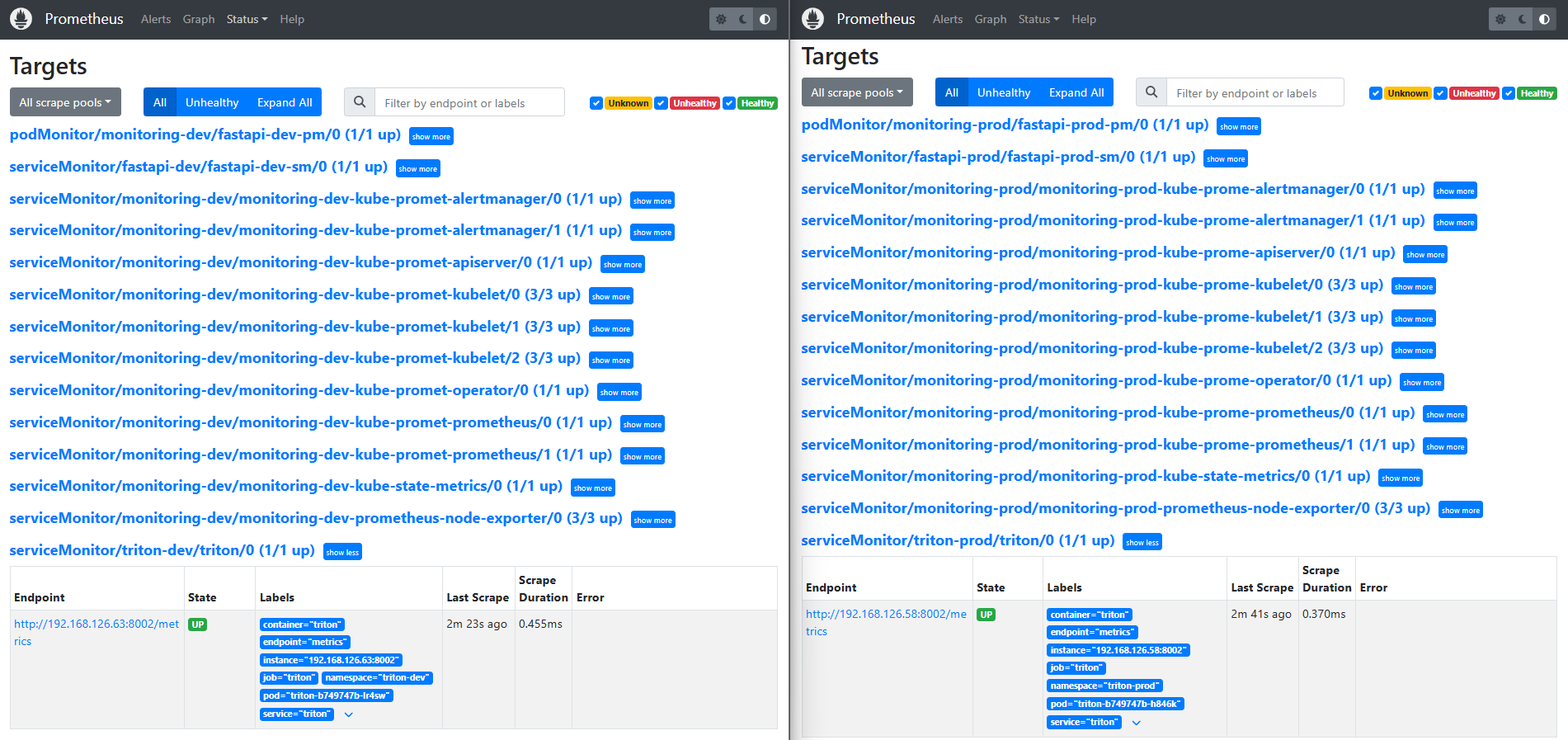Screen dimensions: 1568x740
Task: Open Help in left window
Action: tap(292, 19)
